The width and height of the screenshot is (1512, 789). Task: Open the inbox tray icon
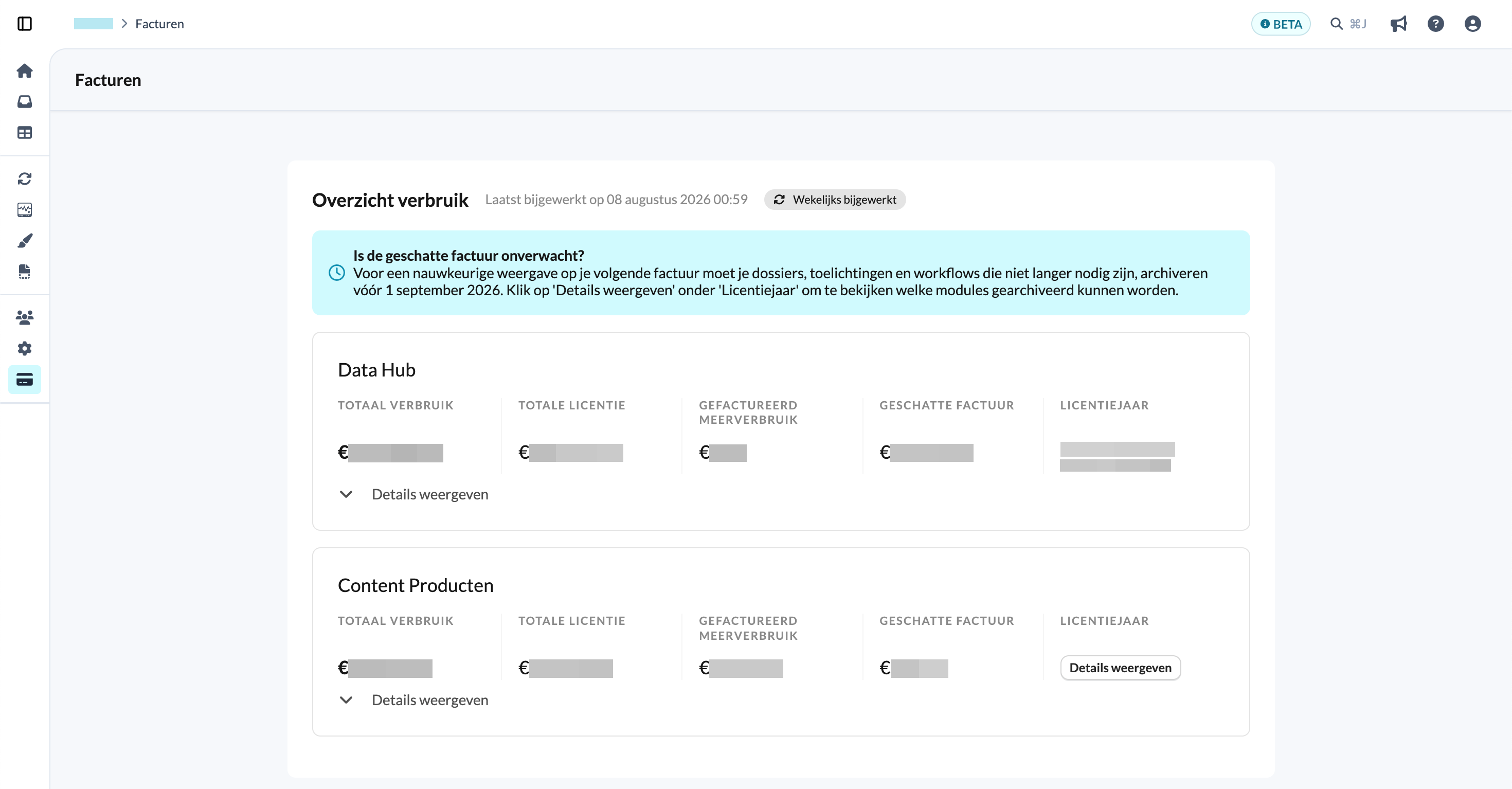coord(25,101)
